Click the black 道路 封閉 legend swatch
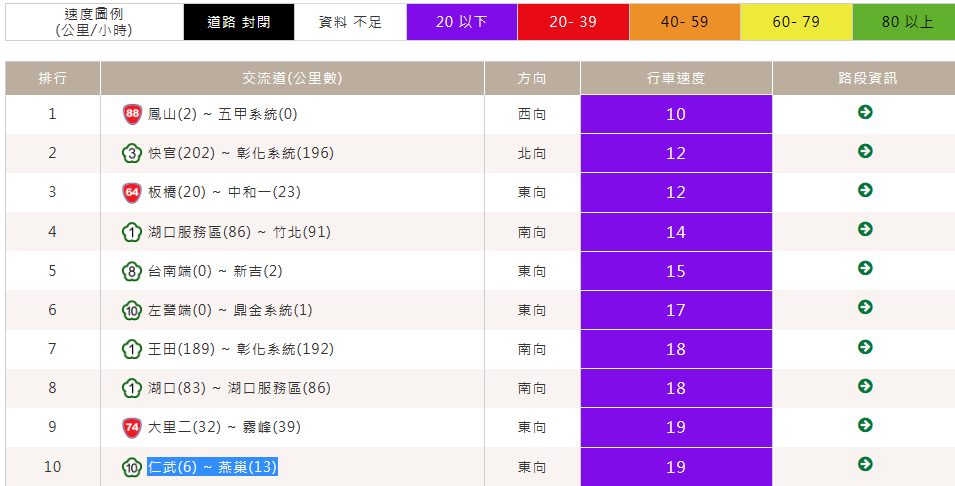 click(239, 22)
